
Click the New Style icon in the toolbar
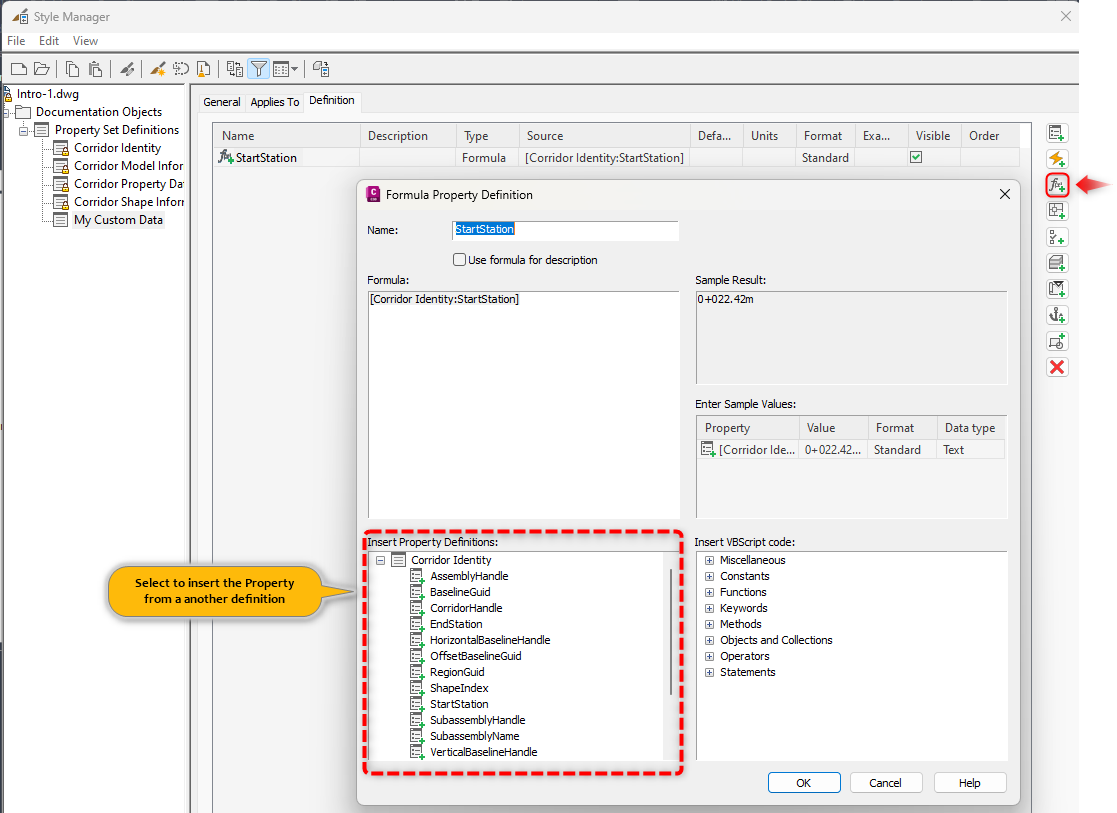coord(155,68)
